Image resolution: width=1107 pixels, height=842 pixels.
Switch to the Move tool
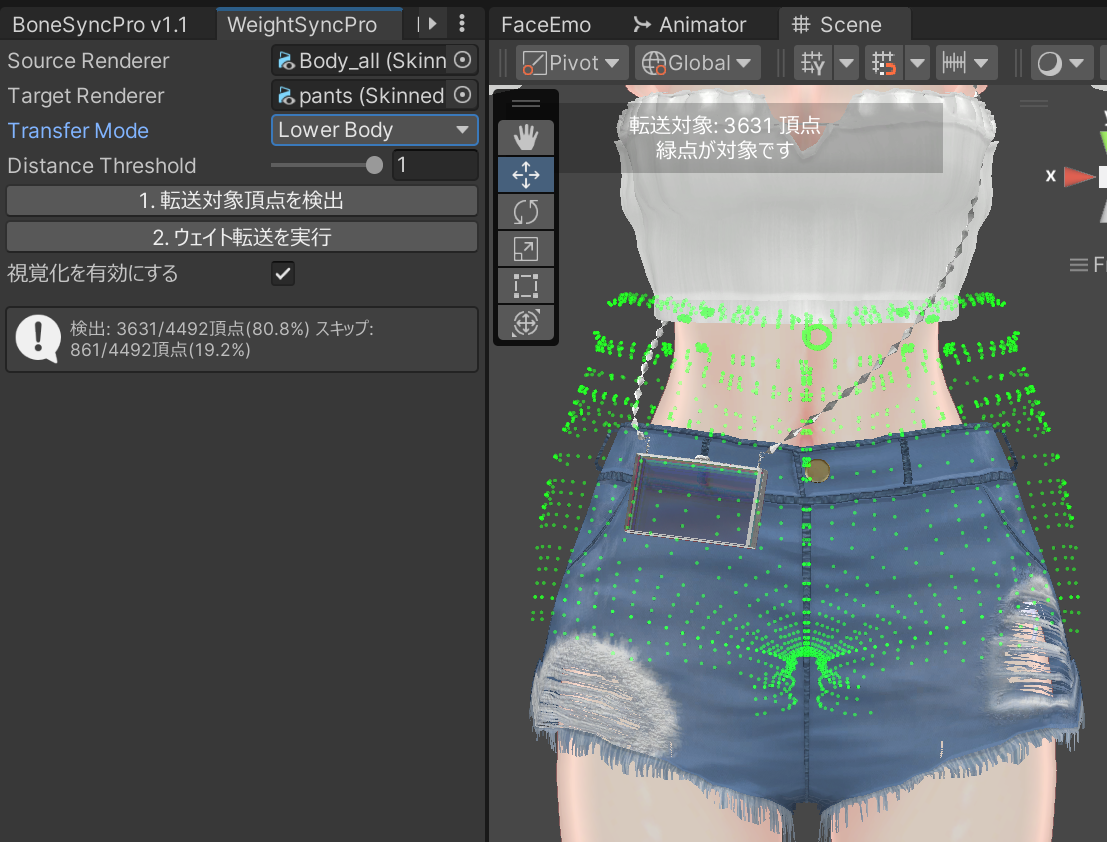point(525,173)
